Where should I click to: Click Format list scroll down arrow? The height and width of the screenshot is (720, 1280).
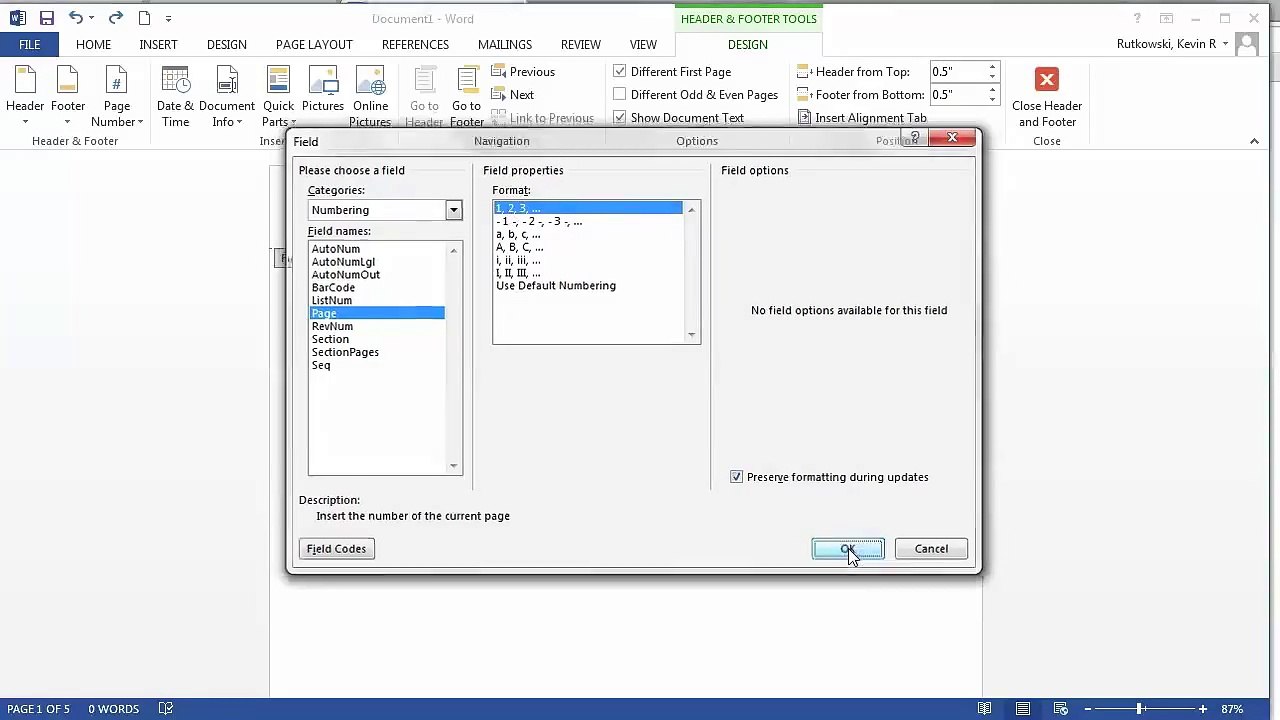pyautogui.click(x=691, y=335)
